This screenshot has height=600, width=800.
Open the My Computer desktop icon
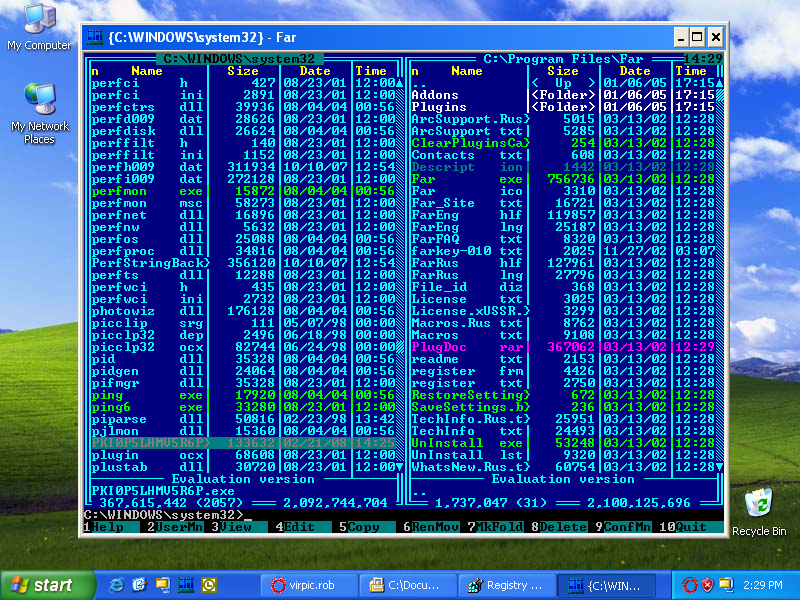(39, 27)
